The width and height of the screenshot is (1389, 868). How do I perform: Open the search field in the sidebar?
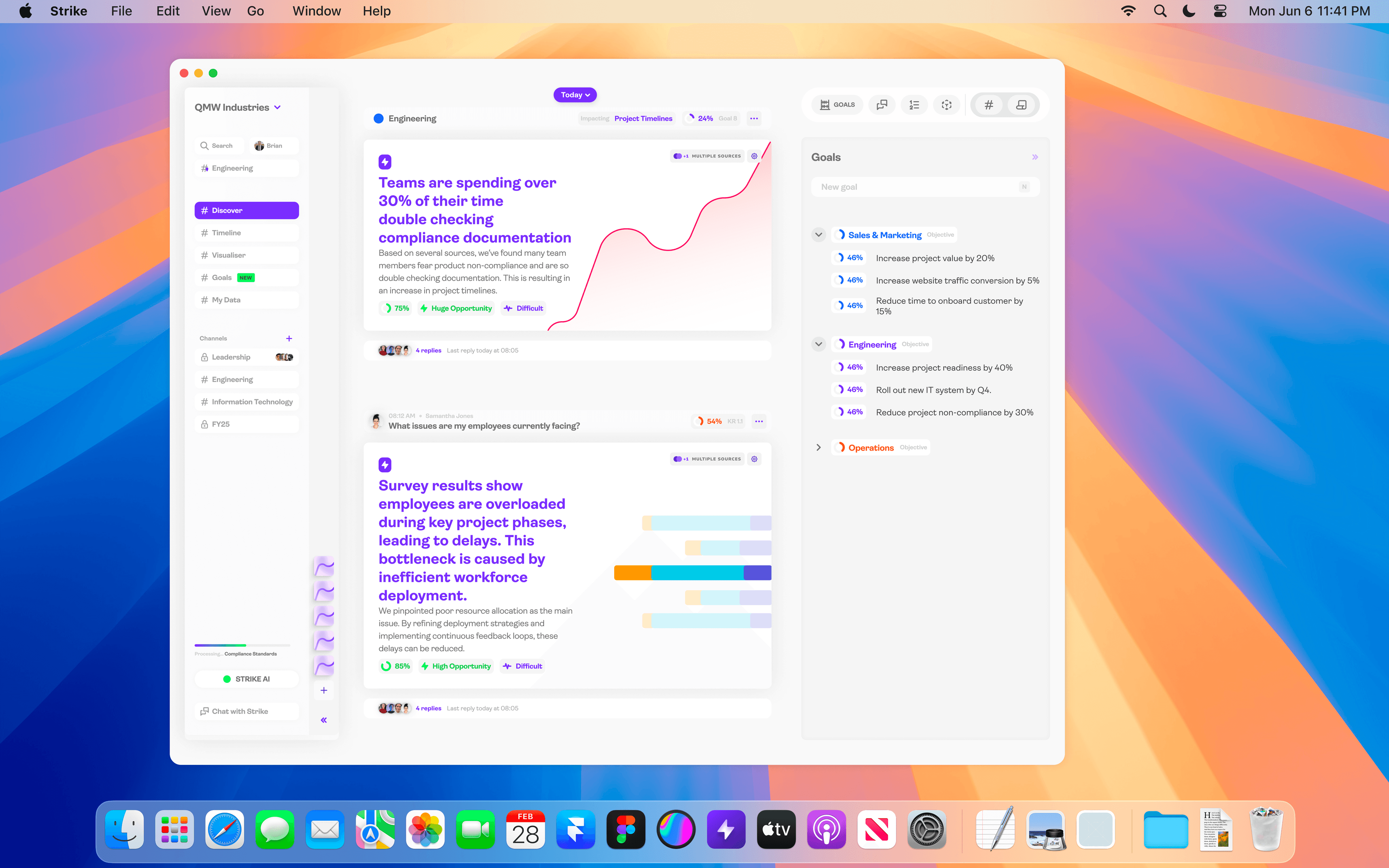[219, 145]
